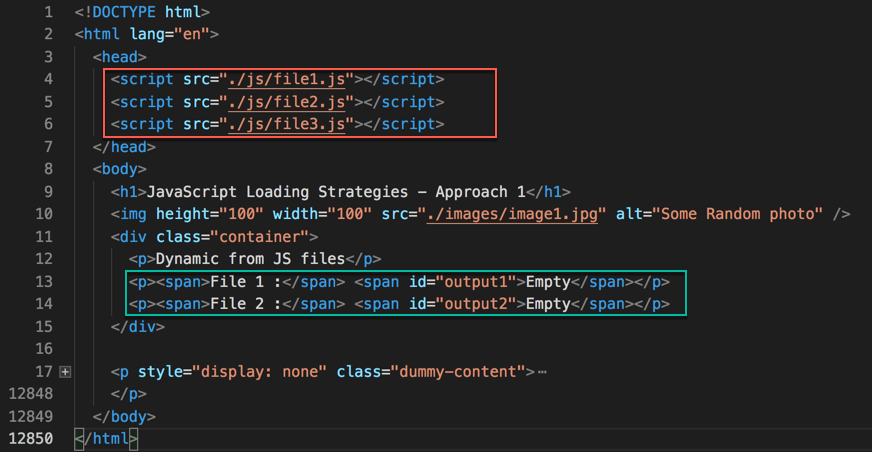
Task: Click the closing body tag
Action: [x=124, y=416]
